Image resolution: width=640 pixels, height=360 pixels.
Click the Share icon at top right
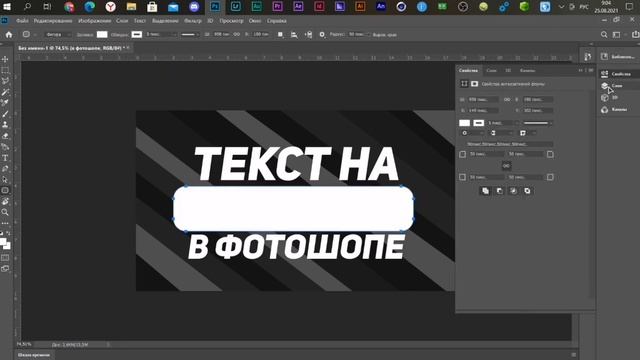(x=635, y=35)
